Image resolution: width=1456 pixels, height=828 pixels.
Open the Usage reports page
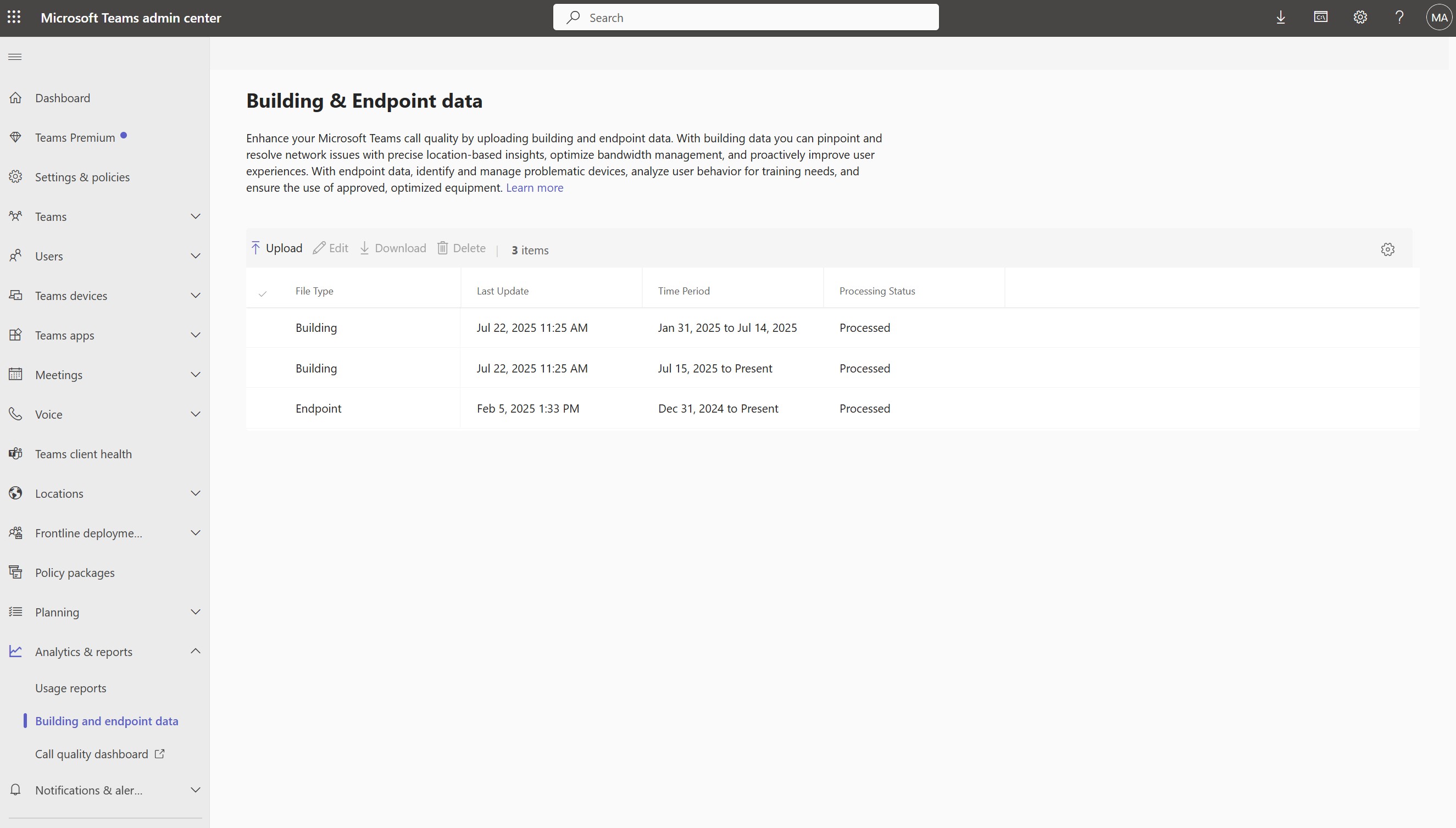pos(70,687)
